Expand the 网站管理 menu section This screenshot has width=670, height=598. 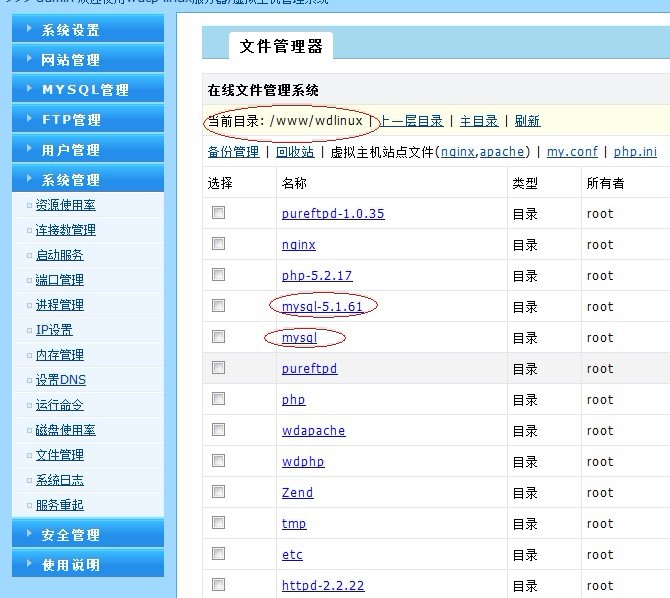pyautogui.click(x=88, y=59)
